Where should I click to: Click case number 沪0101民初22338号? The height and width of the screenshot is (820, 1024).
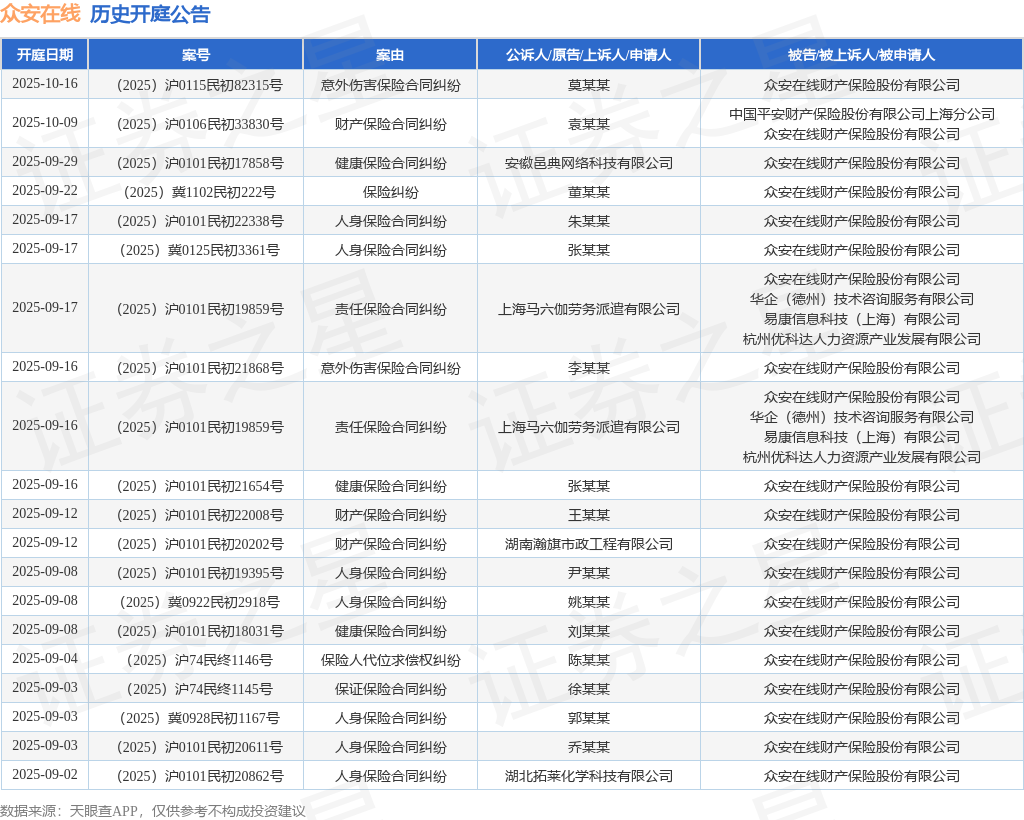click(199, 221)
